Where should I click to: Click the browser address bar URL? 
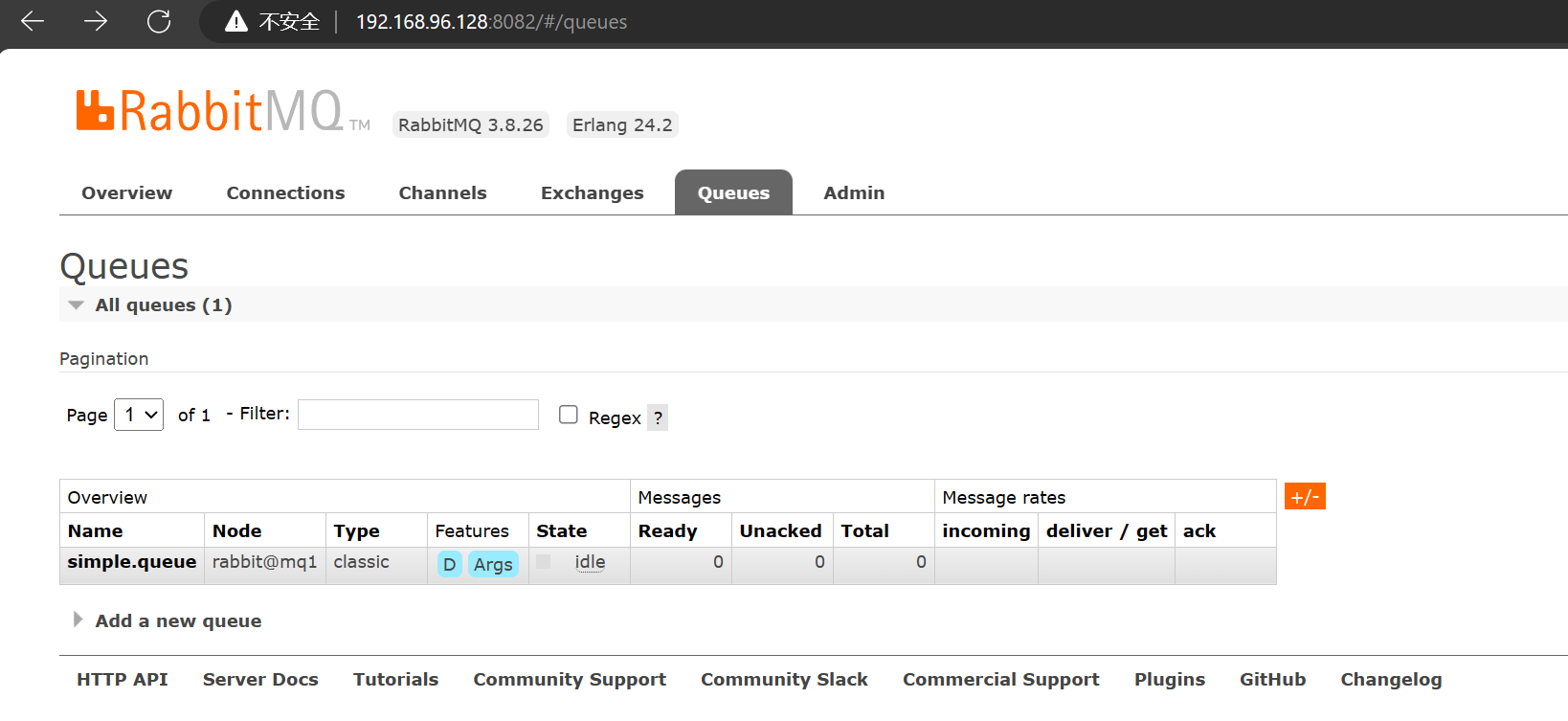pos(491,21)
